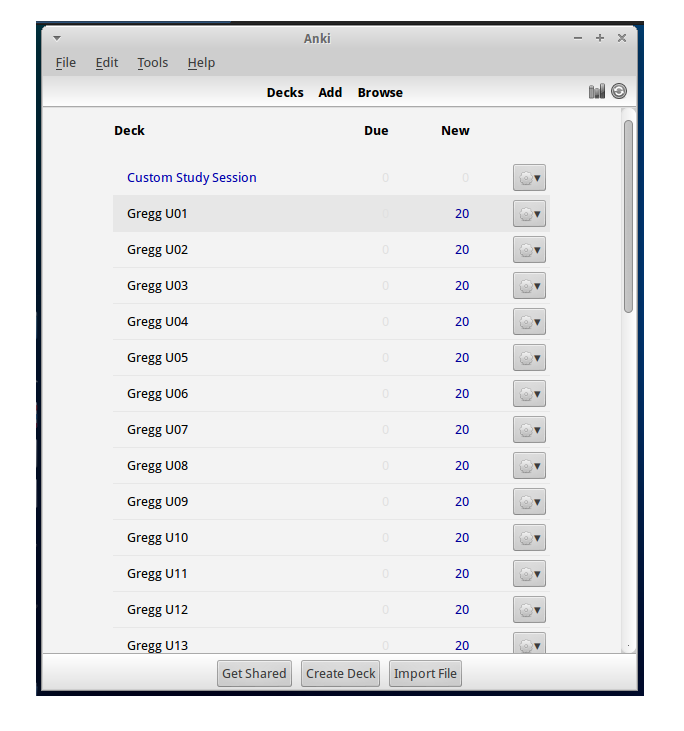The height and width of the screenshot is (731, 684).
Task: Open the Help menu
Action: click(201, 62)
